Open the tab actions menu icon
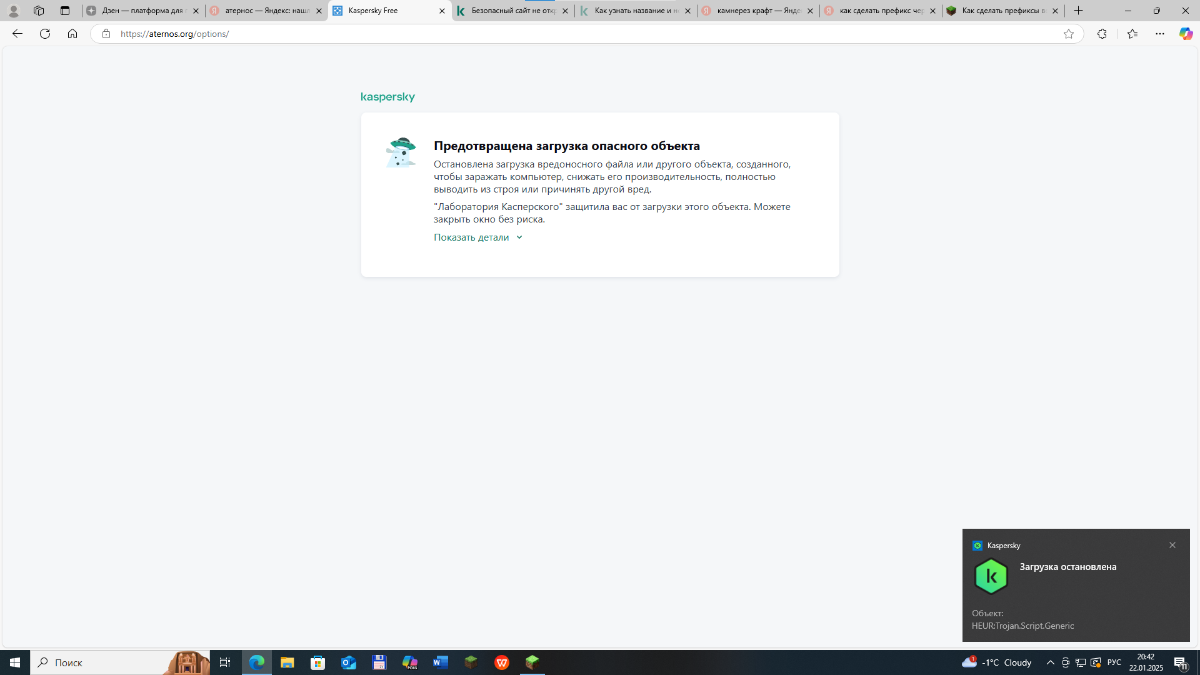This screenshot has width=1200, height=675. pyautogui.click(x=65, y=10)
